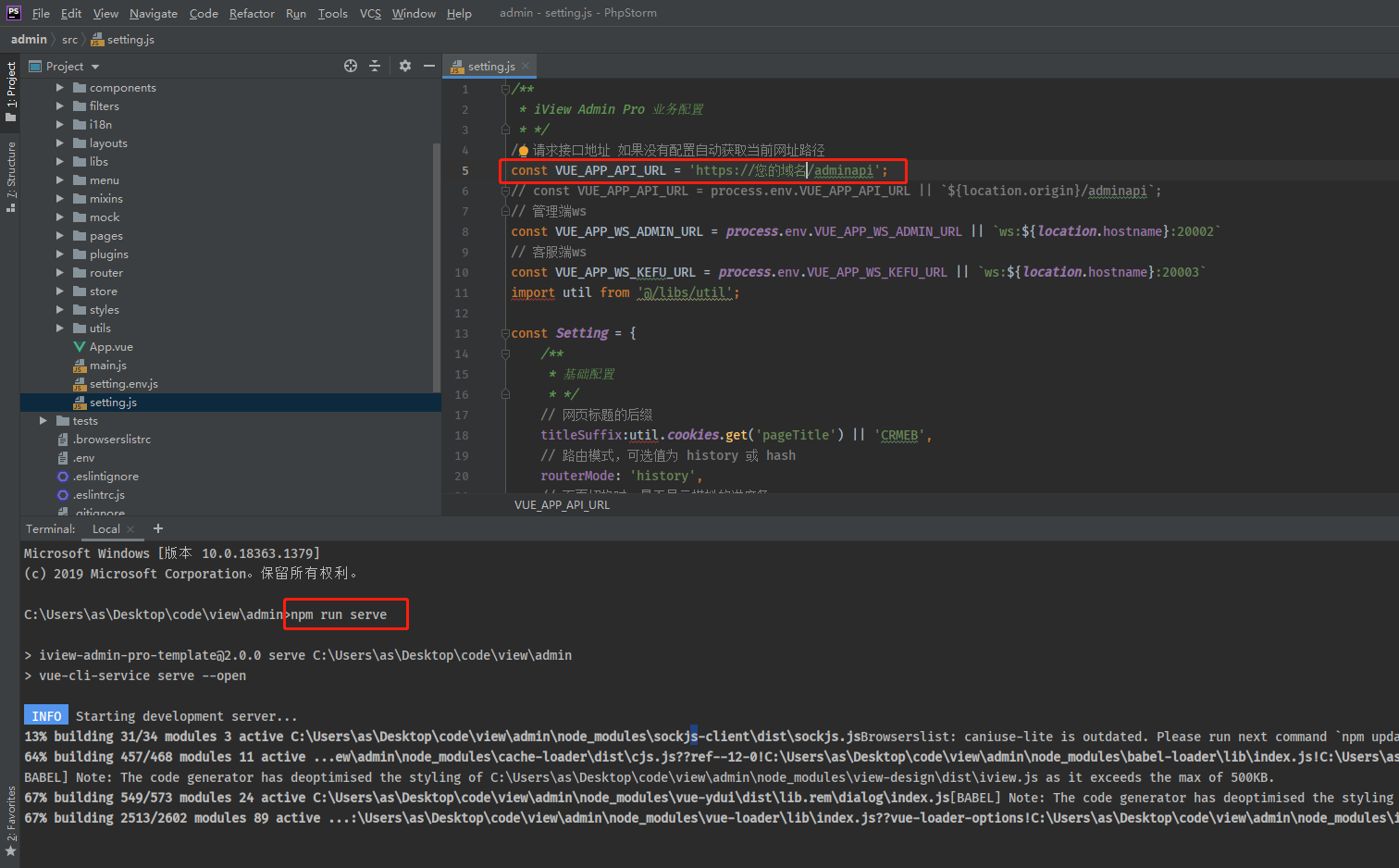The width and height of the screenshot is (1399, 868).
Task: Expand the i18n folder
Action: 60,125
